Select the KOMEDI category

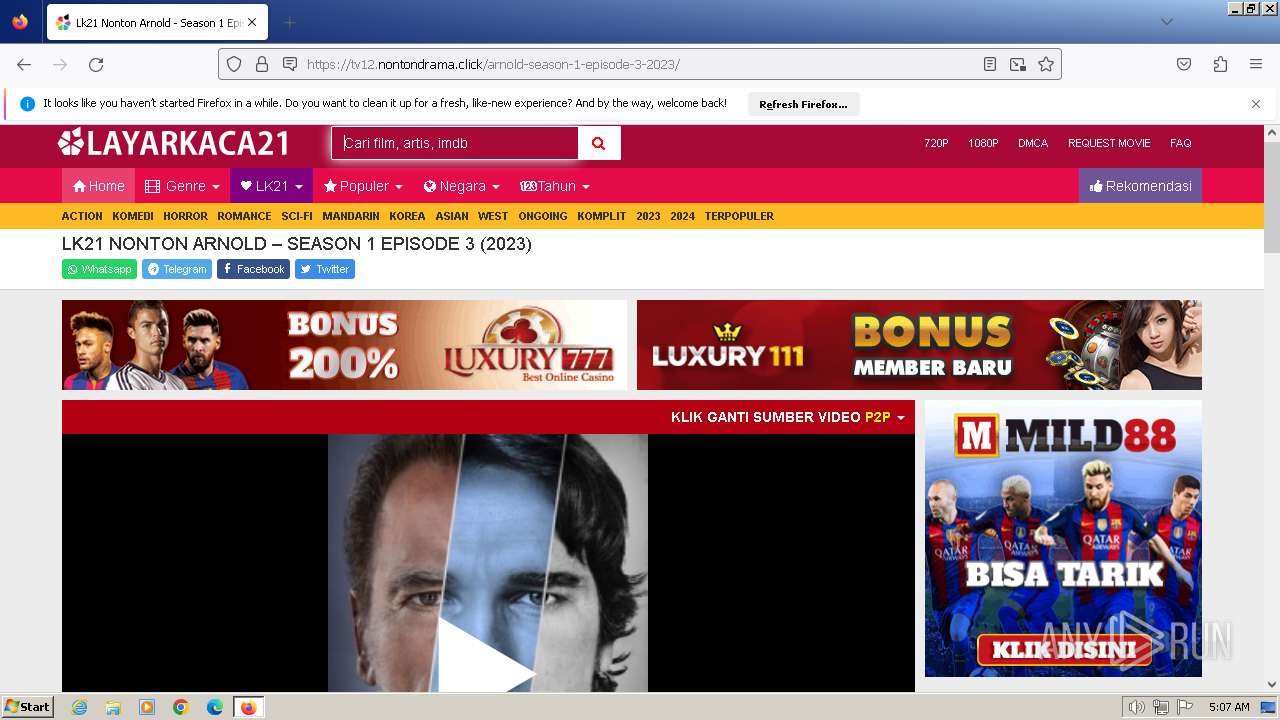point(133,216)
